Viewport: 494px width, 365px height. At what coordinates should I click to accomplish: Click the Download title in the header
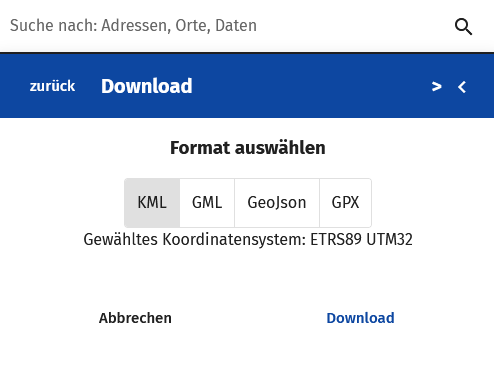point(147,86)
